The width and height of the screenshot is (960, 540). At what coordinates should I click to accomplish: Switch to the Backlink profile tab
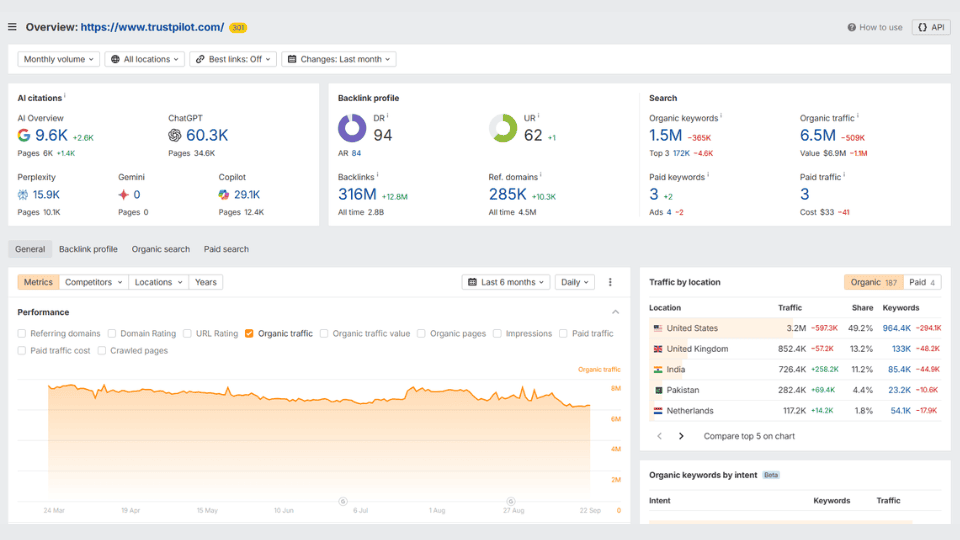[88, 249]
